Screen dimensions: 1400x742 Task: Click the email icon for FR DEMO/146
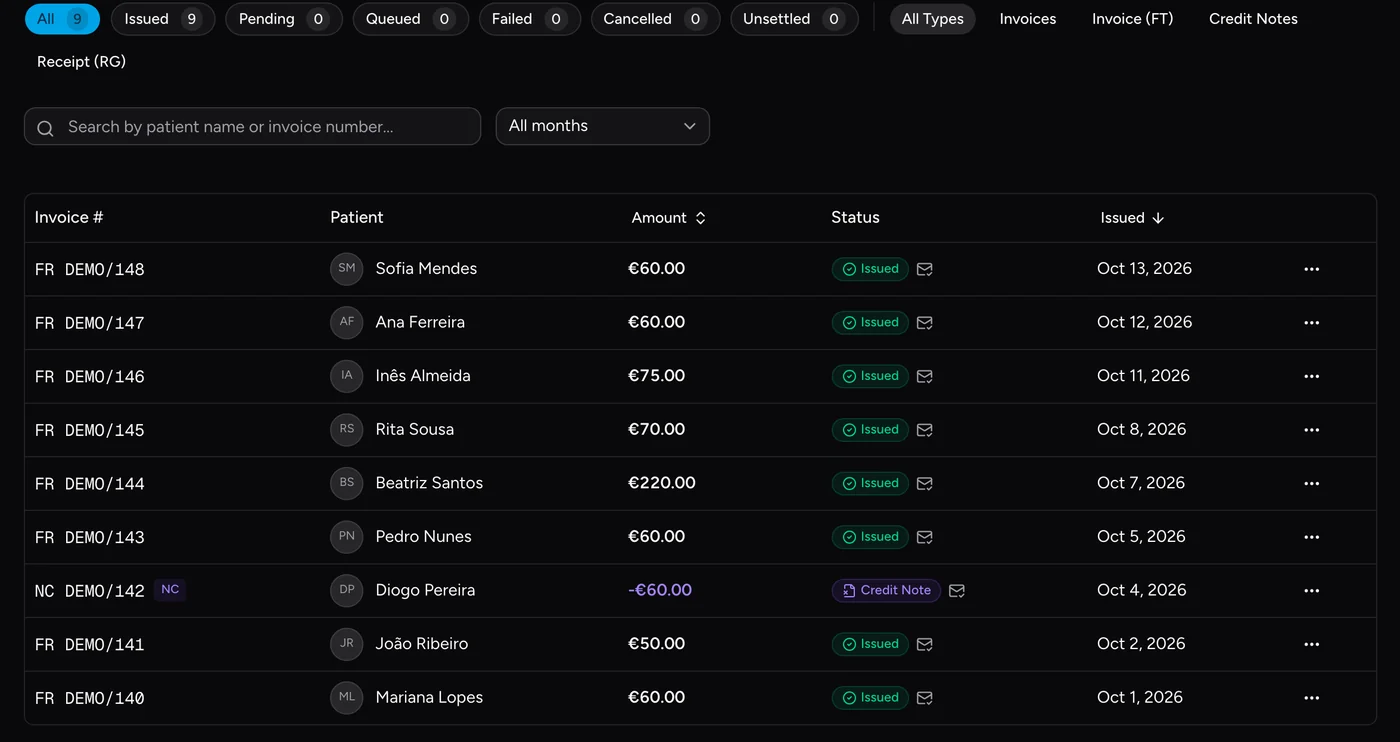pos(925,376)
